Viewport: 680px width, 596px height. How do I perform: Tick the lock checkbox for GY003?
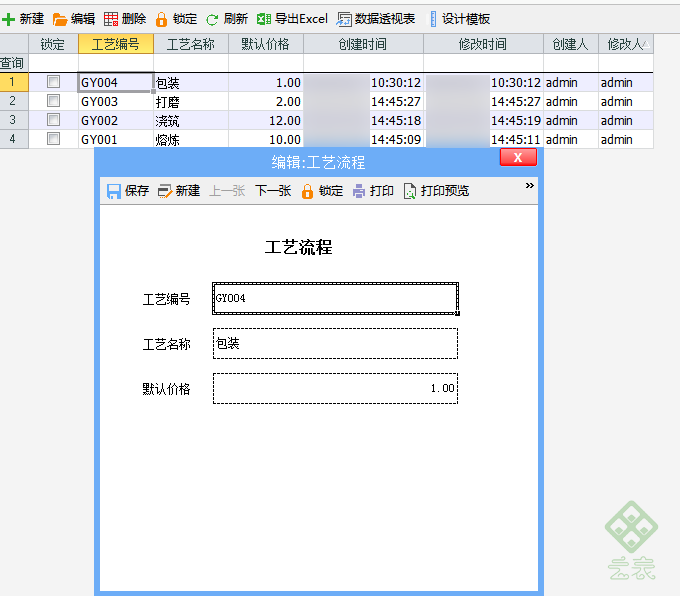point(53,101)
